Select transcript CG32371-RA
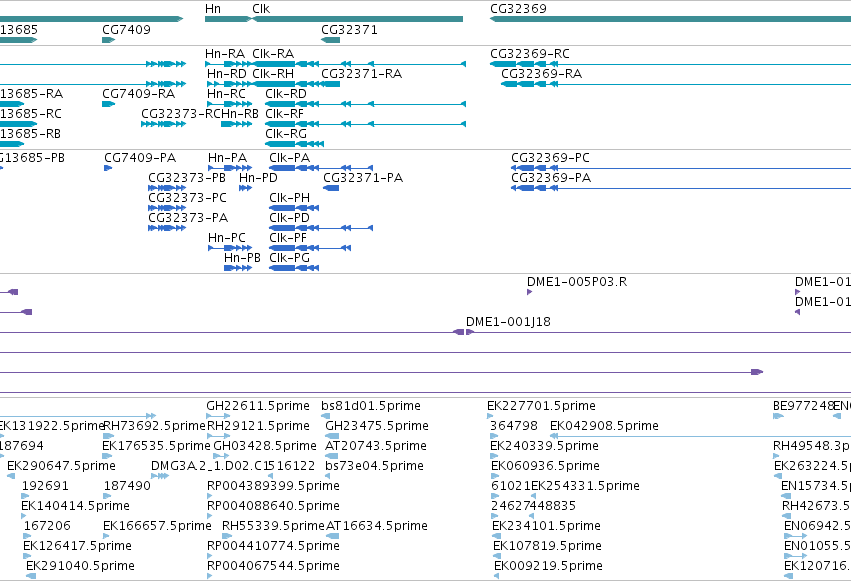Viewport: 851px width, 581px height. pos(361,74)
